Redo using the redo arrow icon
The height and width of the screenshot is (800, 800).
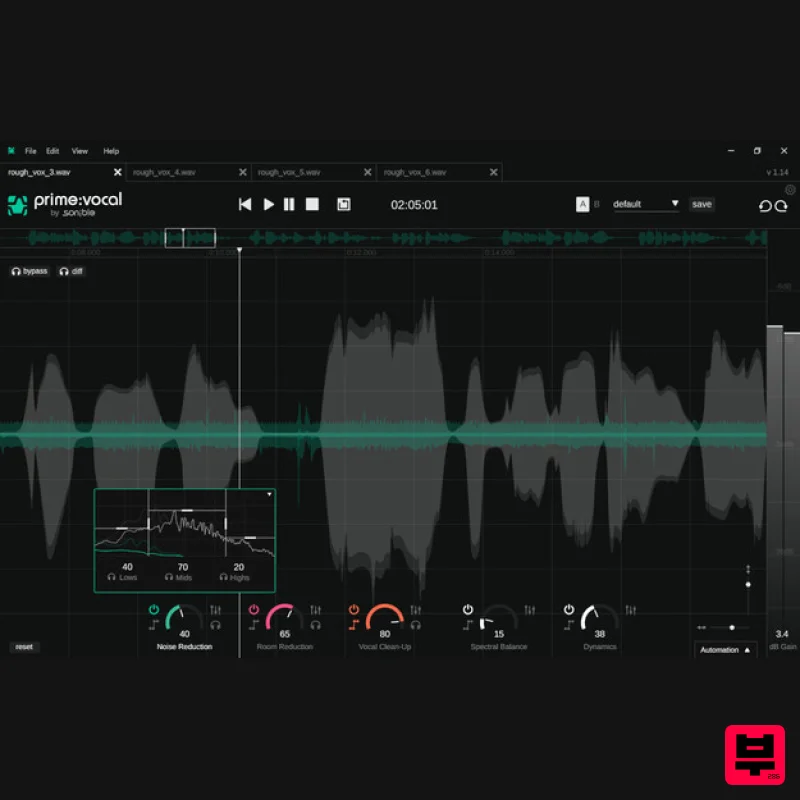[x=782, y=204]
